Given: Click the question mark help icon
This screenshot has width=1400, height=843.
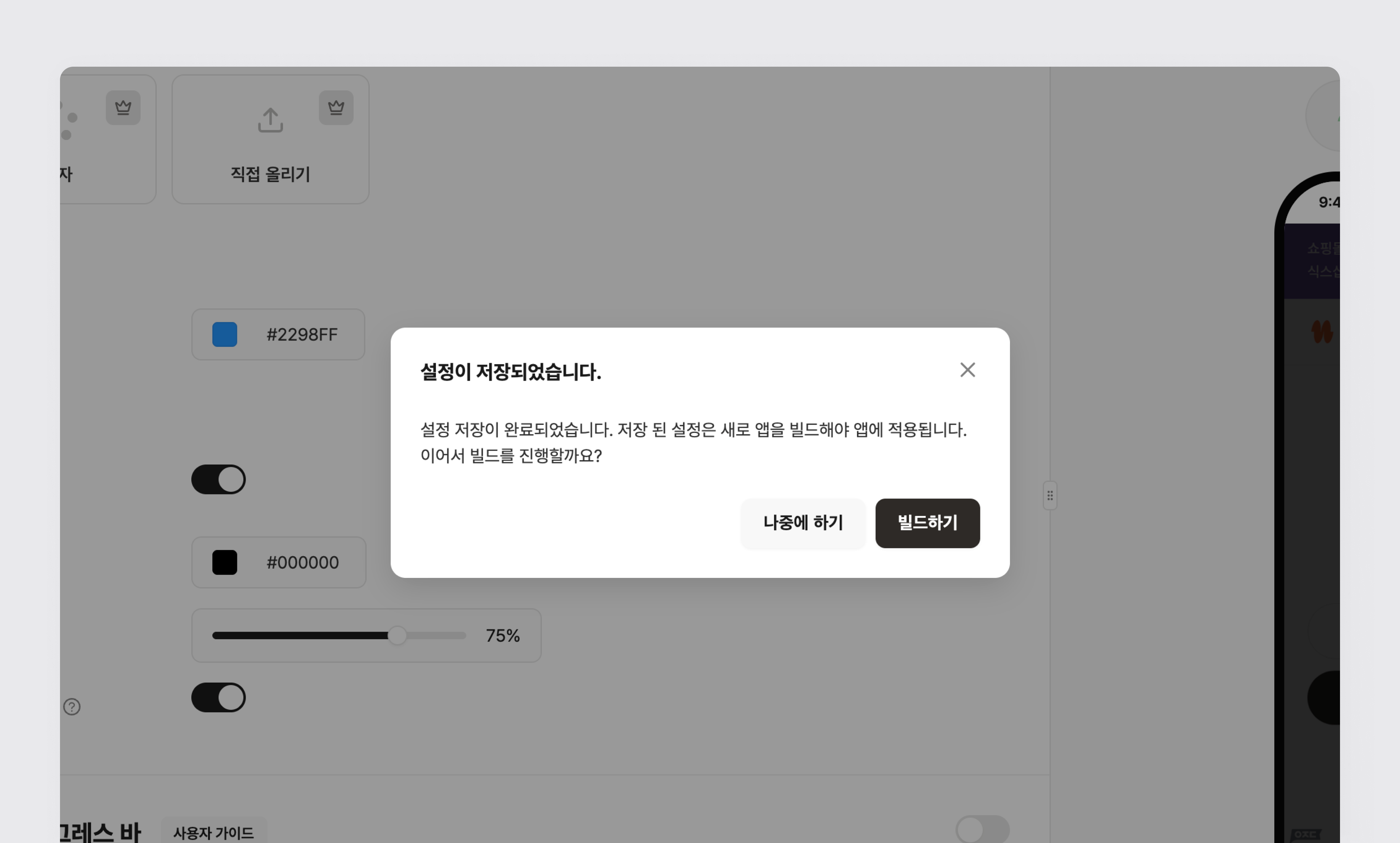Looking at the screenshot, I should [72, 707].
